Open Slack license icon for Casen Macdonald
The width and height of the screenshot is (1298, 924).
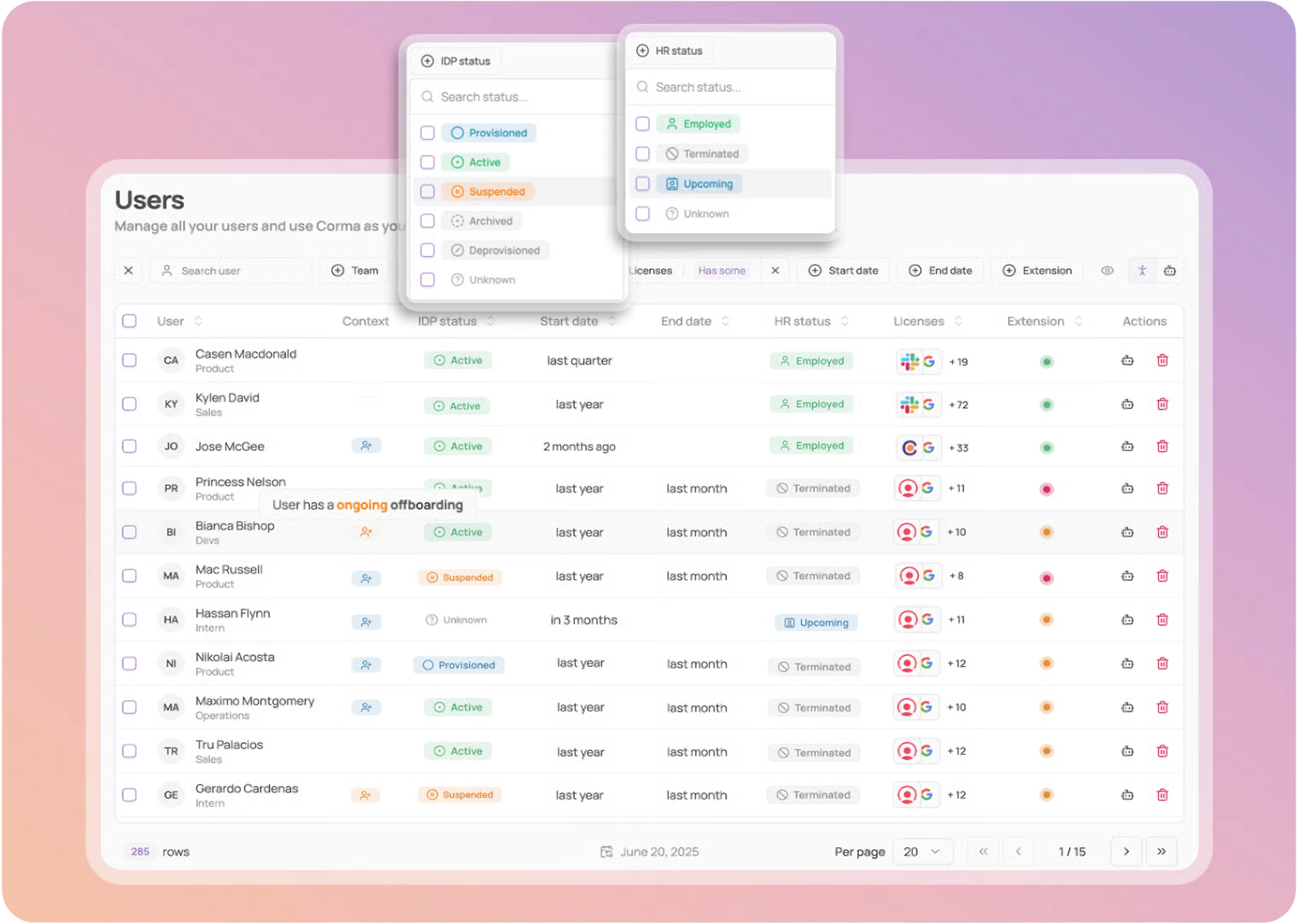(x=909, y=361)
